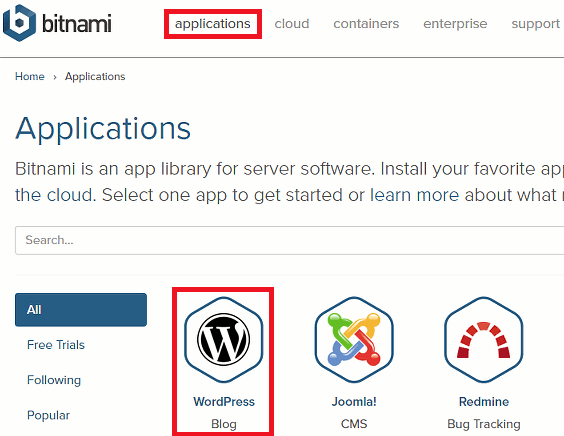
Task: Open the containers menu item
Action: [x=366, y=24]
